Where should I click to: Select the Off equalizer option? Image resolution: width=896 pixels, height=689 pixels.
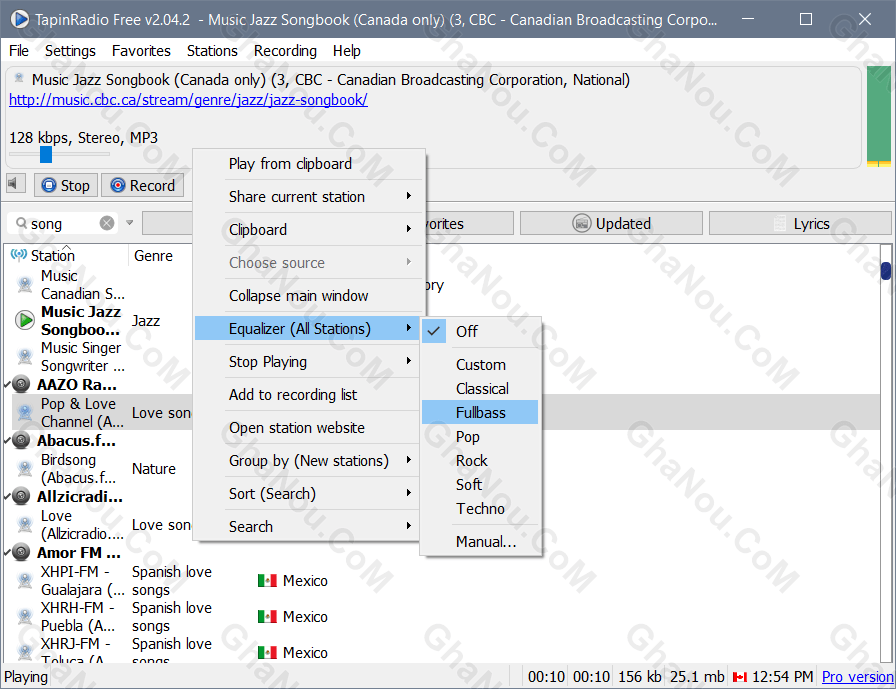480,331
